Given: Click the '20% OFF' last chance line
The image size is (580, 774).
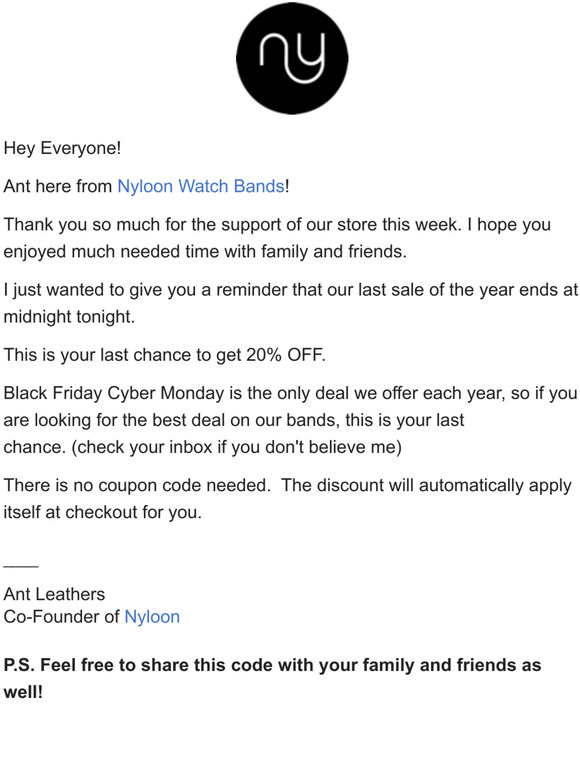Looking at the screenshot, I should (164, 355).
